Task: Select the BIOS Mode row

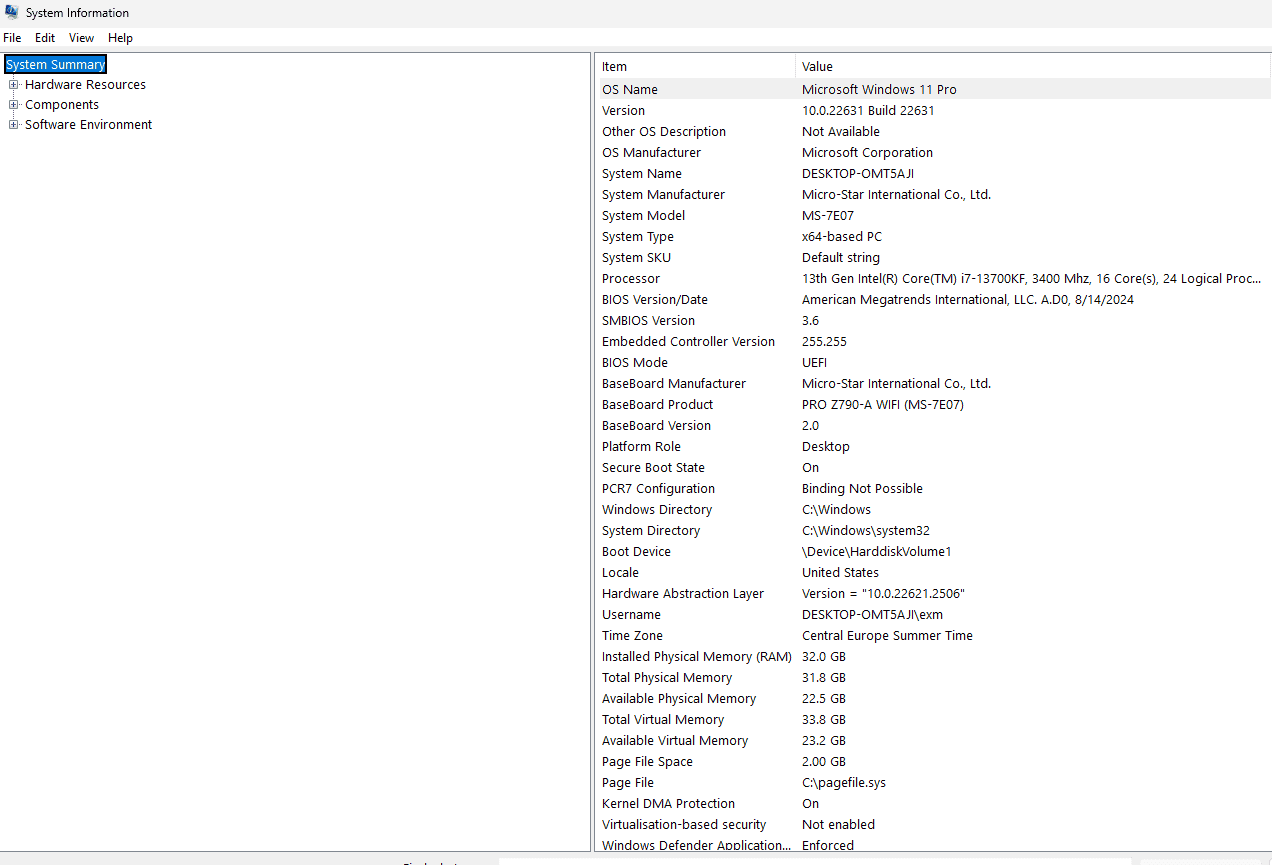Action: [934, 363]
